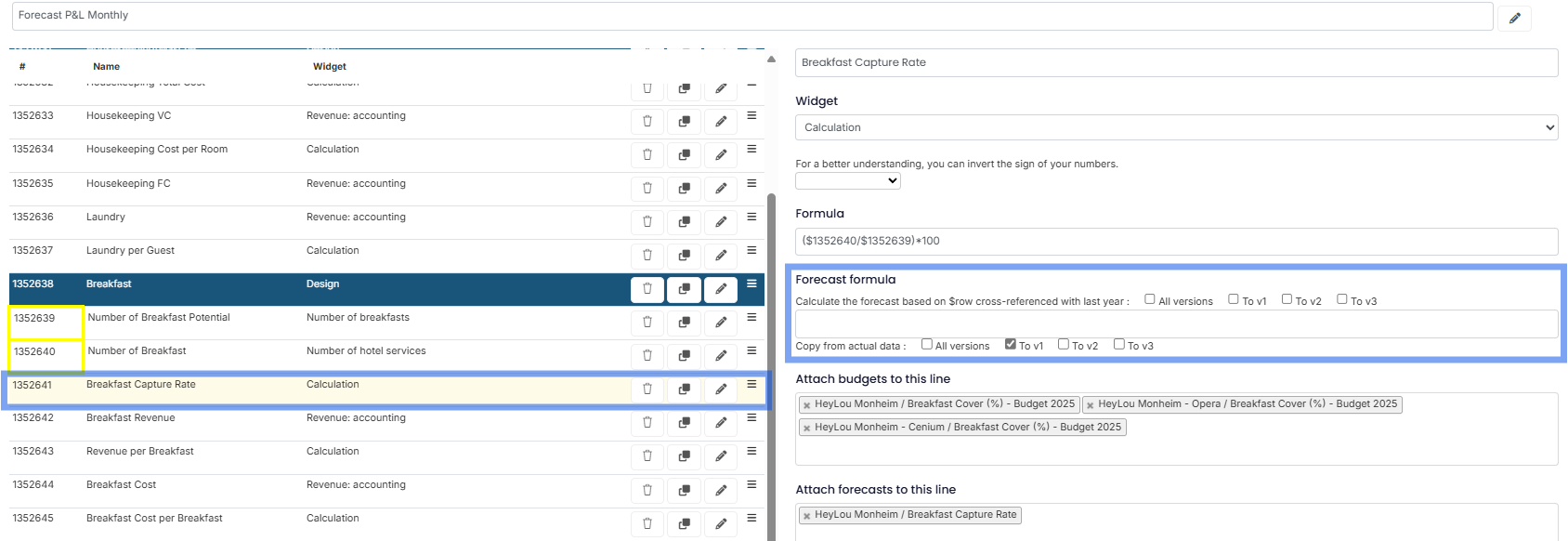Edit the Revenue per Breakfast row
Screen dimensions: 1568x541
[x=720, y=456]
